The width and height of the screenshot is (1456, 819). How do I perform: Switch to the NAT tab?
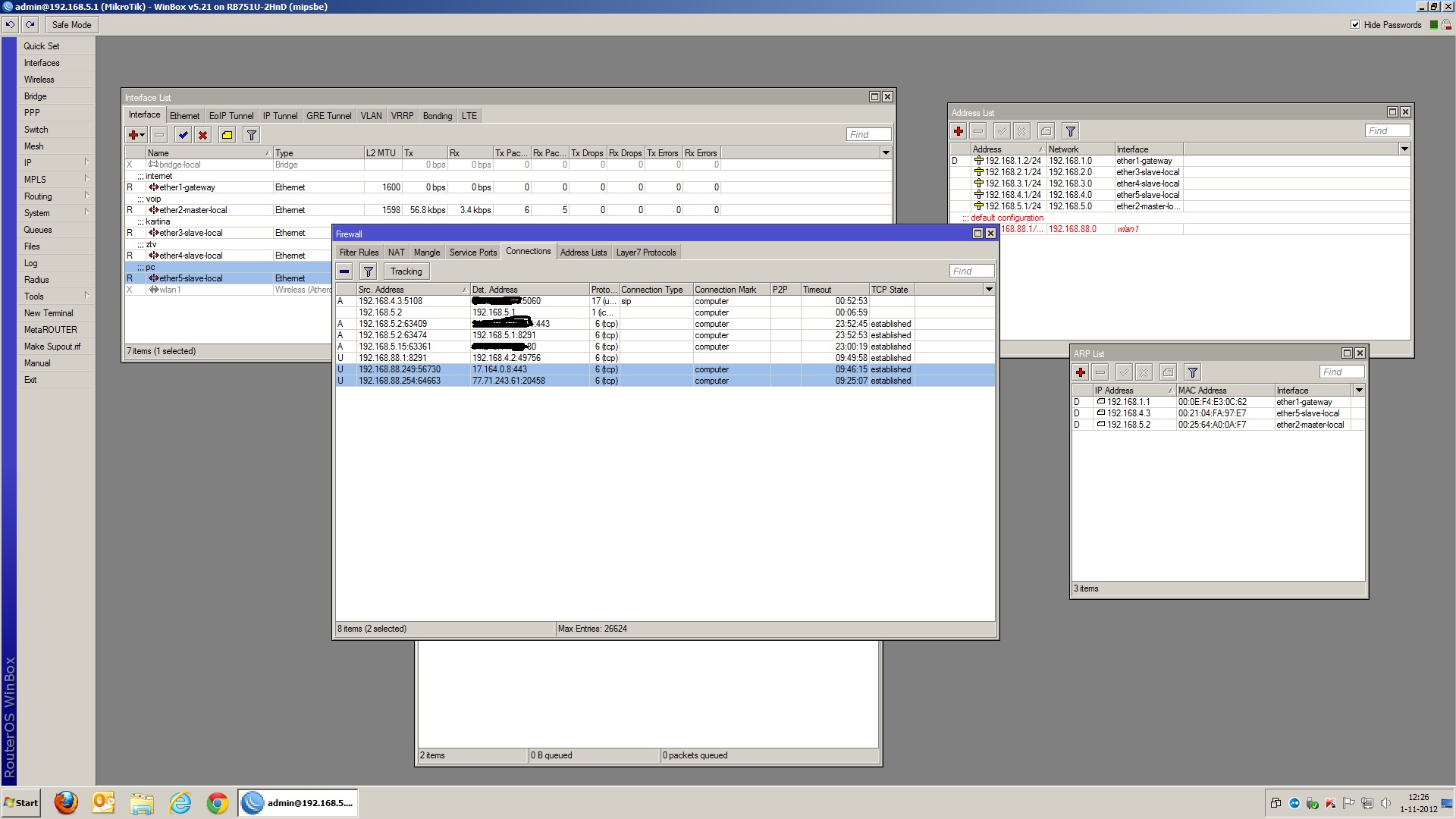click(x=396, y=253)
